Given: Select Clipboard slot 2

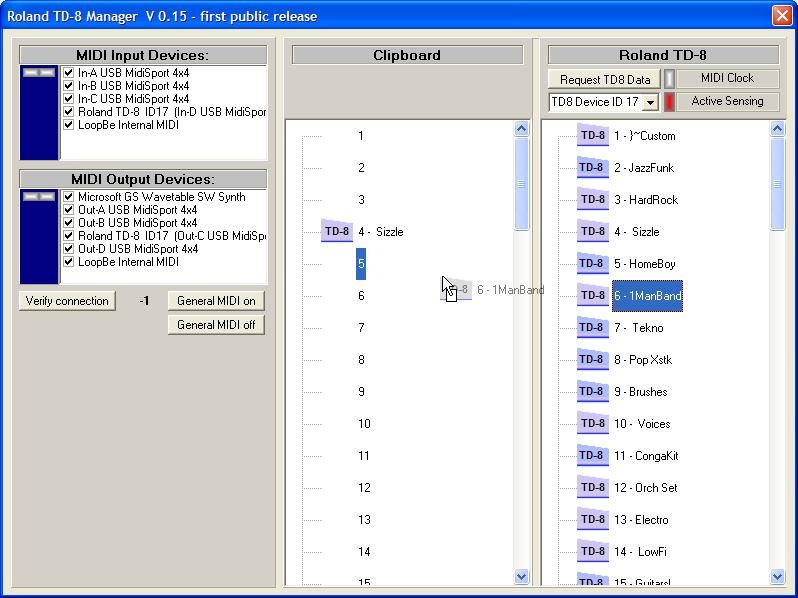Looking at the screenshot, I should click(x=361, y=168).
